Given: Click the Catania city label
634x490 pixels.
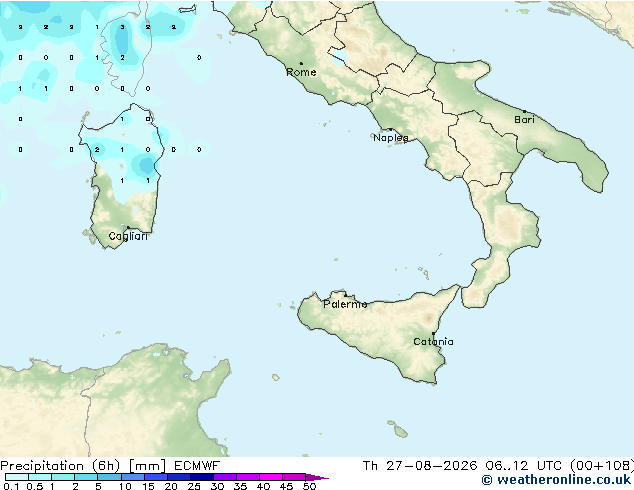Looking at the screenshot, I should (x=433, y=342).
